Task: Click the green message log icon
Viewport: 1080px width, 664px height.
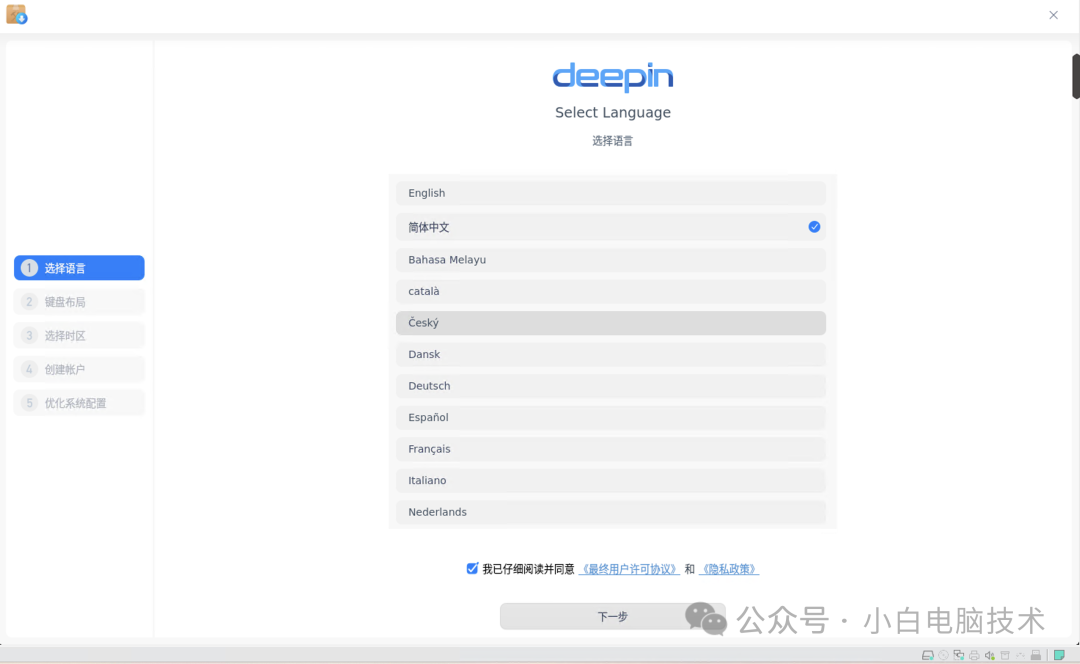Action: click(1059, 654)
